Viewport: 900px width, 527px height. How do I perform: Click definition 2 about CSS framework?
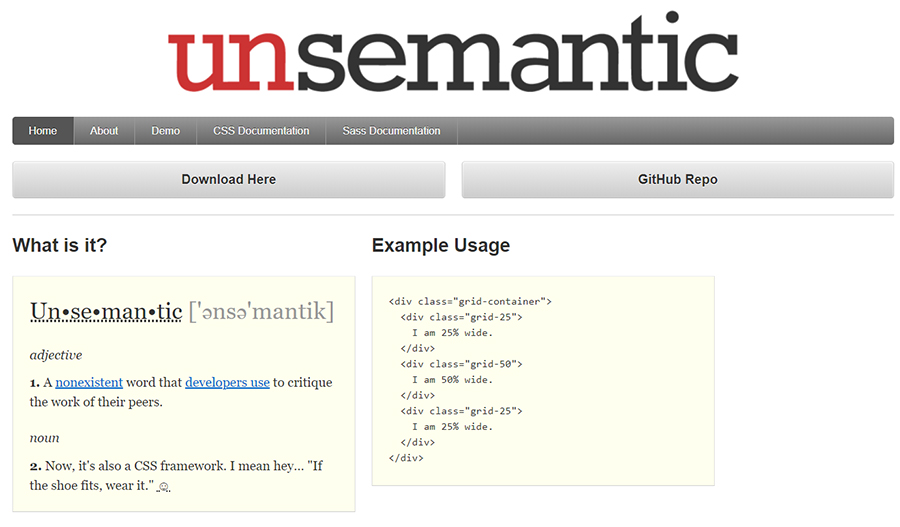point(176,475)
